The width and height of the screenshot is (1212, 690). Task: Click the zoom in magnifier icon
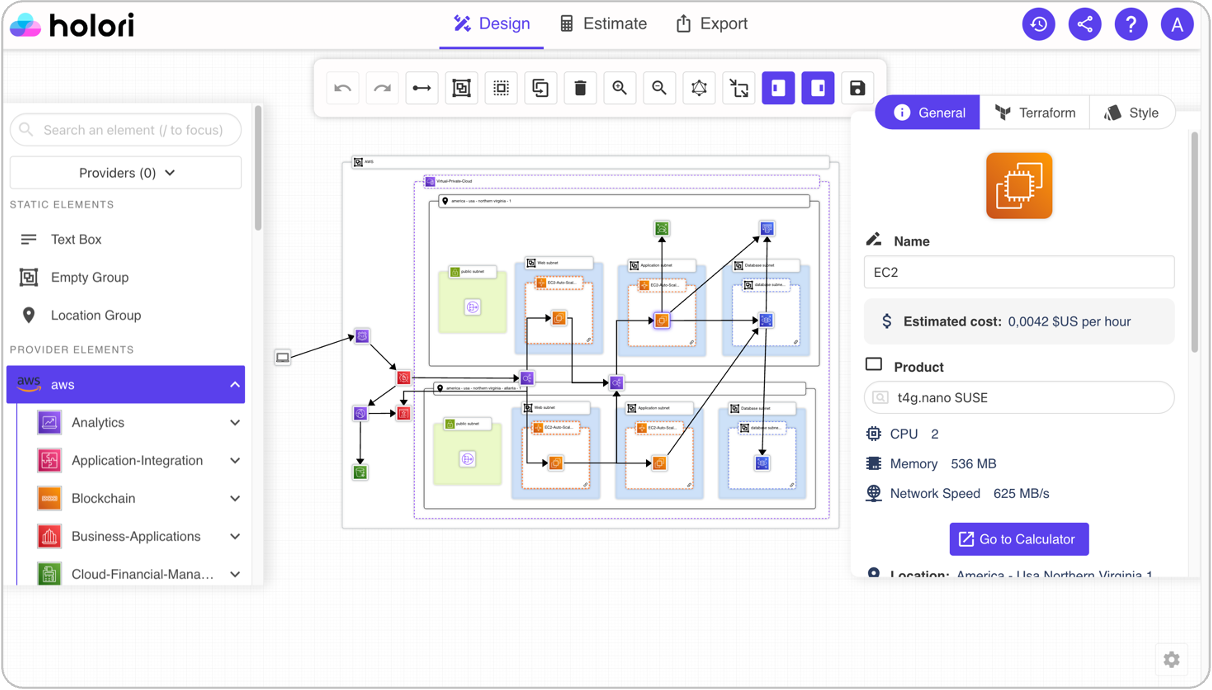620,88
